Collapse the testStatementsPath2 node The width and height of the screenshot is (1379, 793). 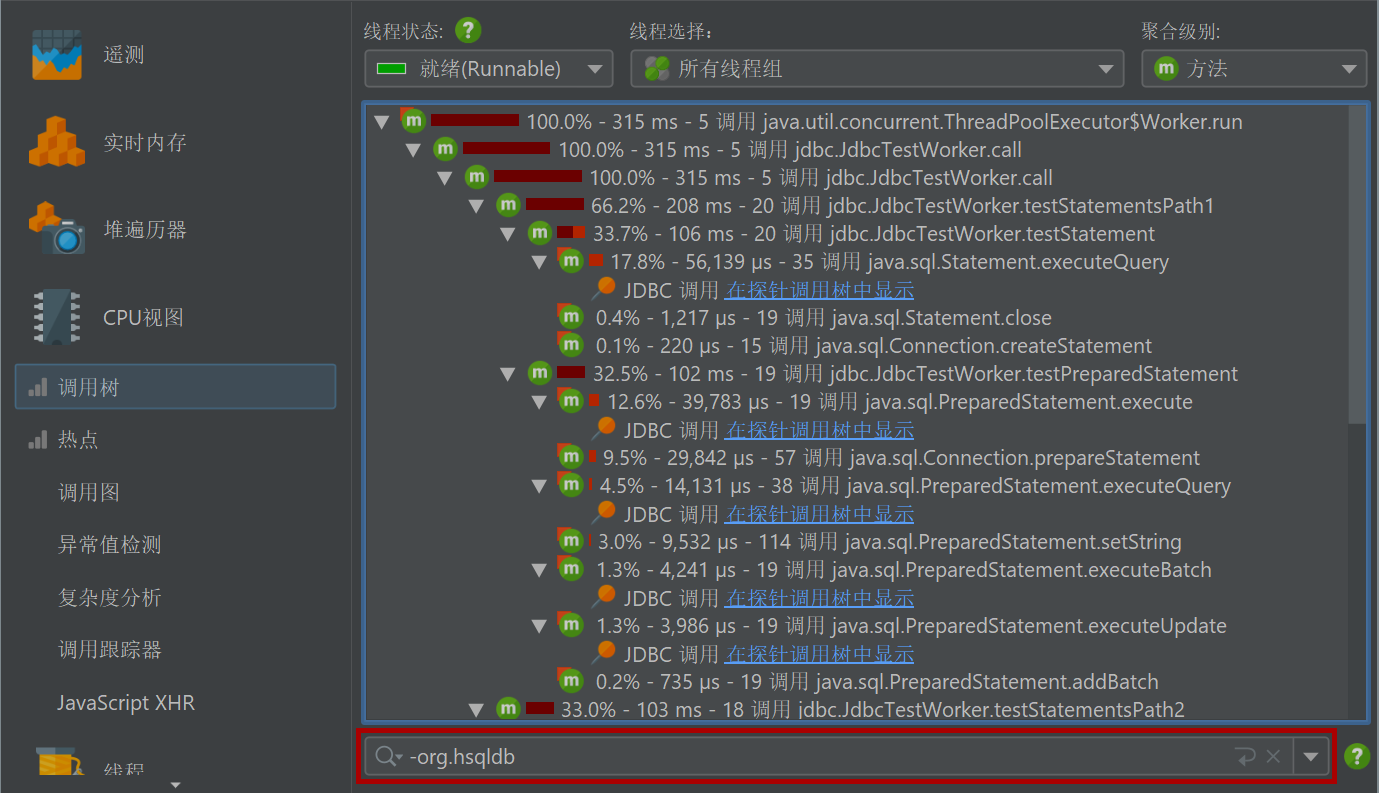pos(476,710)
